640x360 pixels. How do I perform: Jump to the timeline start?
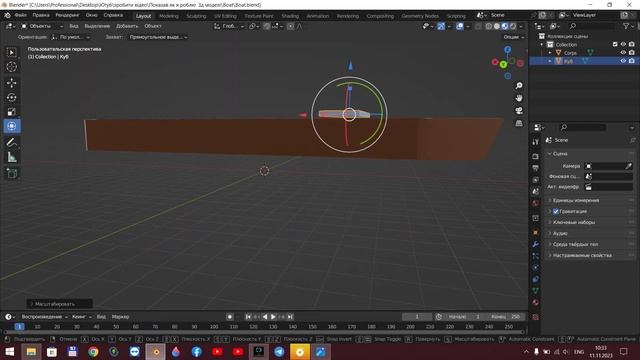click(x=248, y=317)
